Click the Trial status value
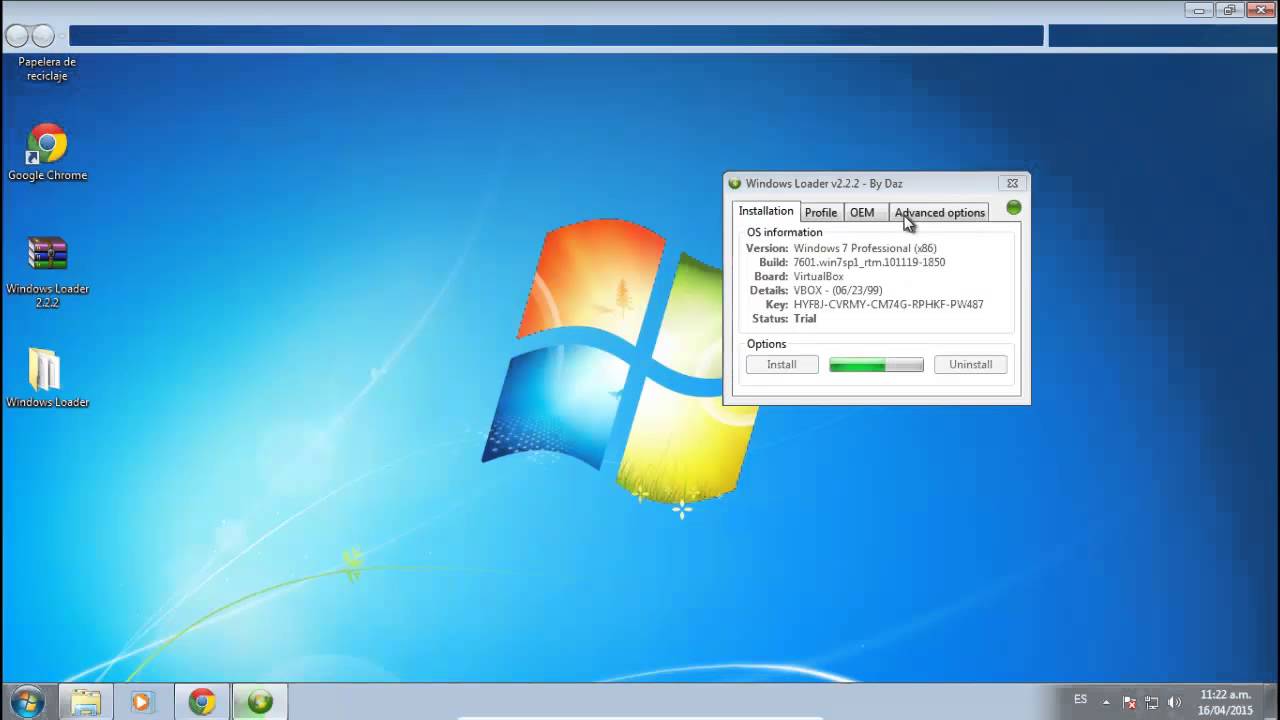This screenshot has width=1280, height=720. (805, 318)
